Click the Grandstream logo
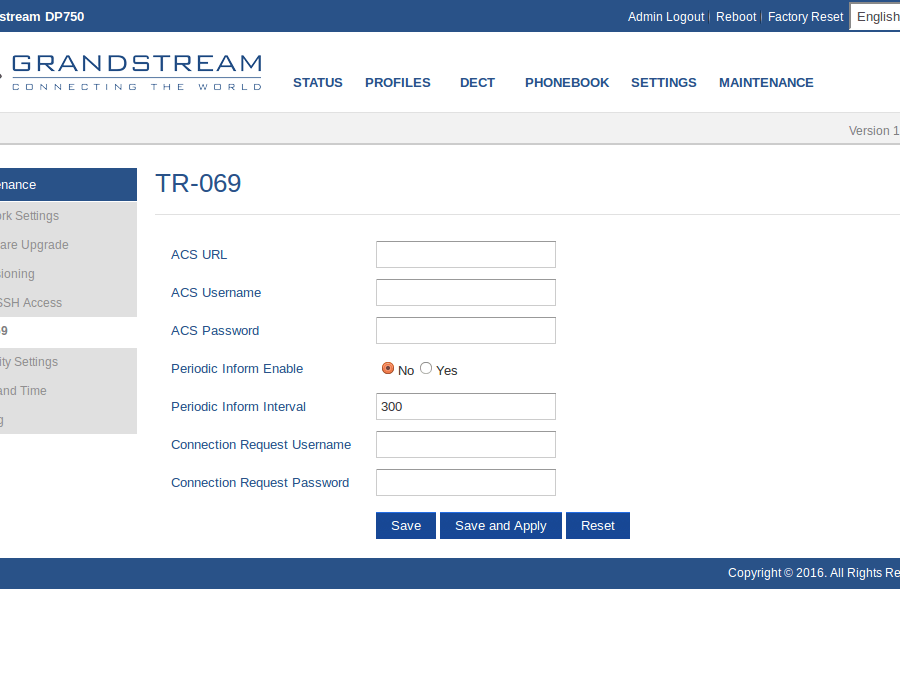This screenshot has width=900, height=673. coord(135,72)
